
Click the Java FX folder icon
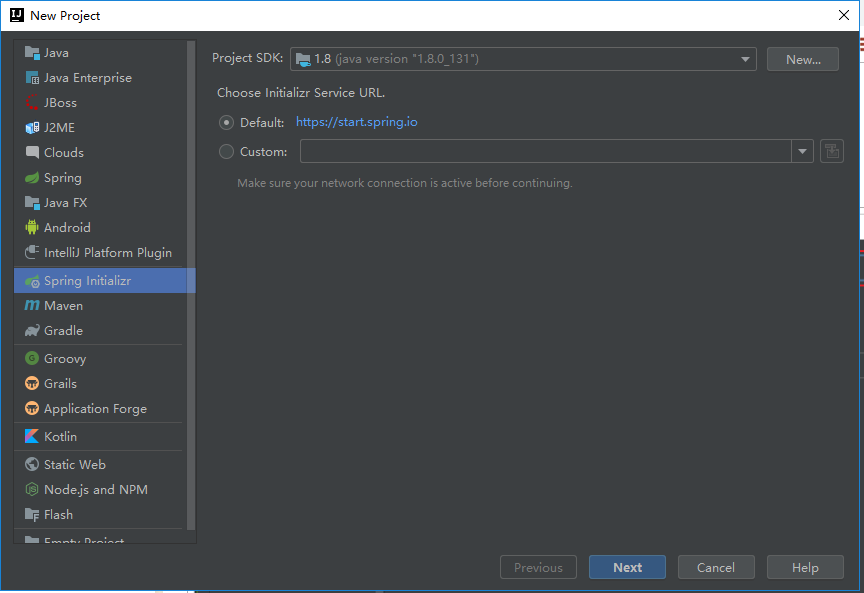coord(32,203)
